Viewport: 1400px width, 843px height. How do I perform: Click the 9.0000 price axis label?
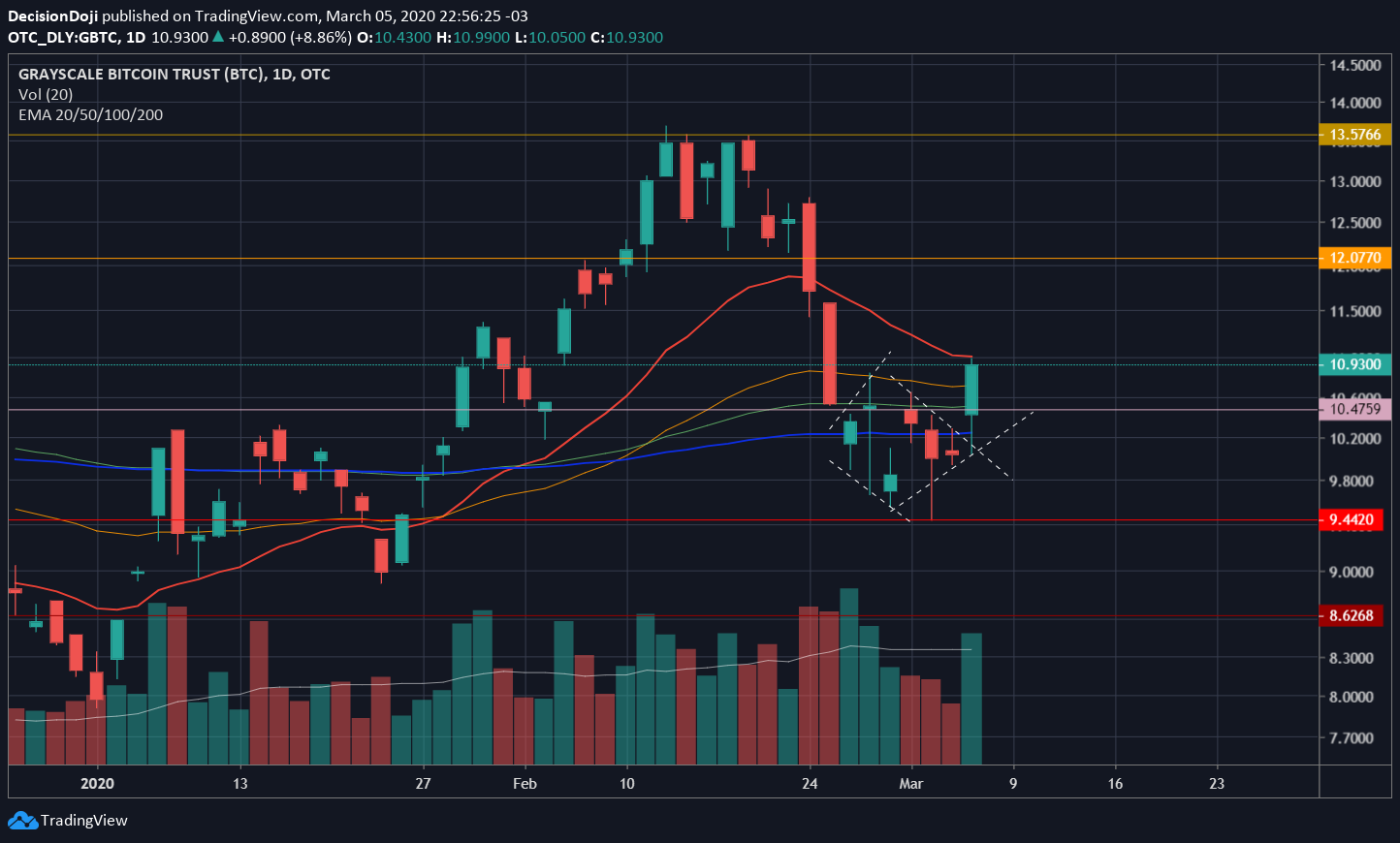[x=1352, y=572]
